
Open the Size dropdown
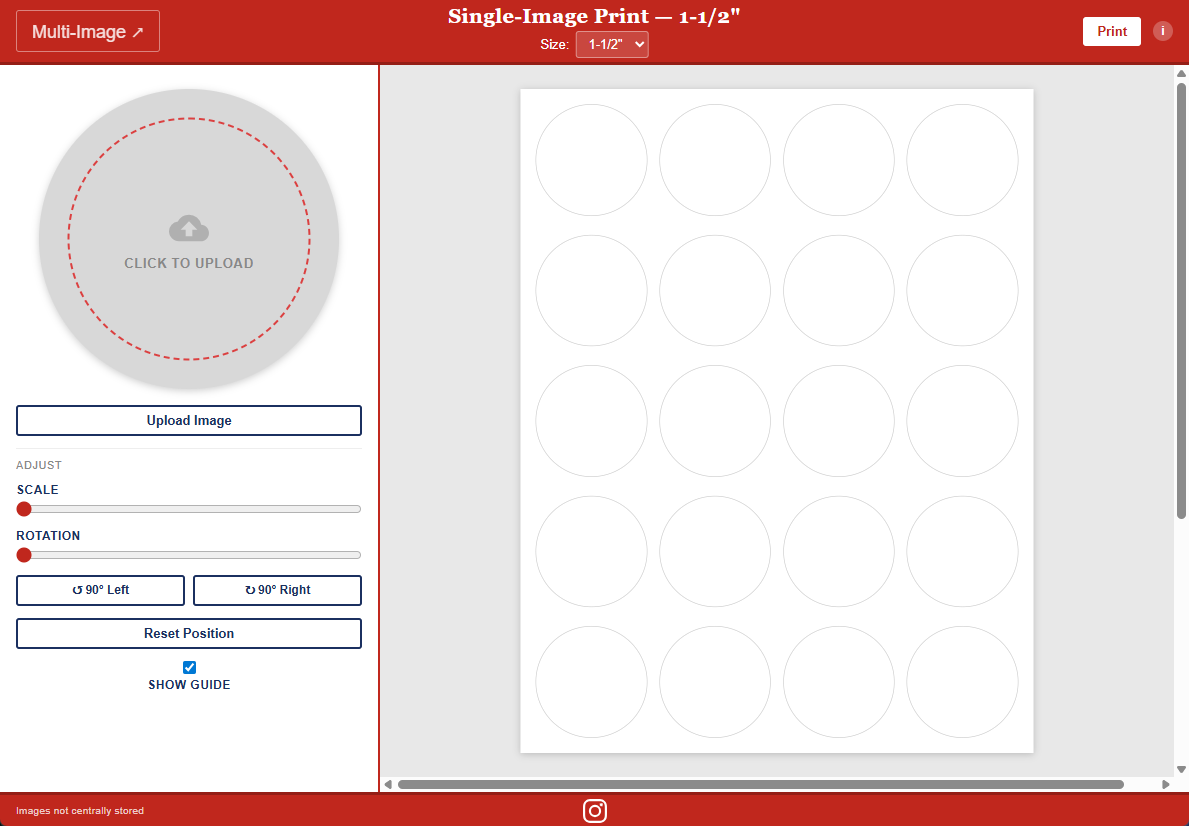pyautogui.click(x=612, y=45)
